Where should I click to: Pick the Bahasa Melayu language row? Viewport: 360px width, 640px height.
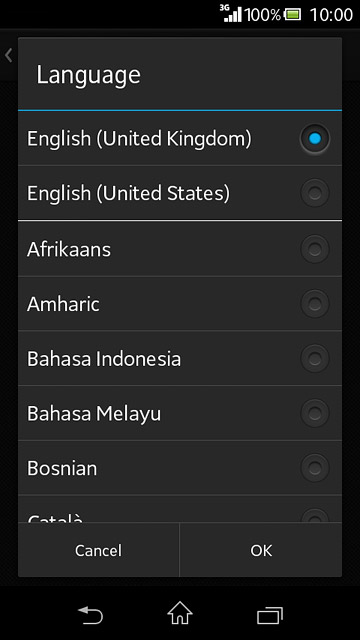click(x=180, y=413)
